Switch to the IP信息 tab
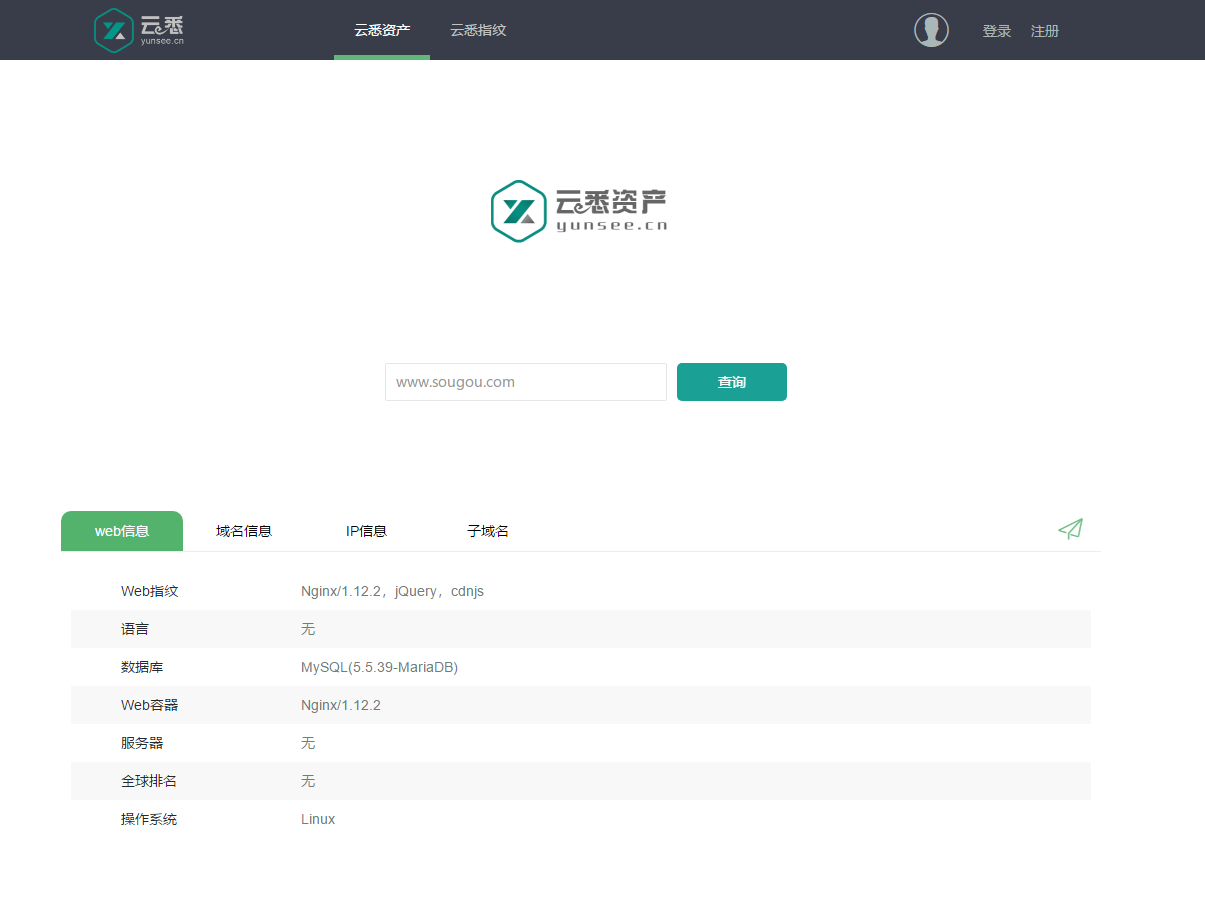 pos(366,531)
